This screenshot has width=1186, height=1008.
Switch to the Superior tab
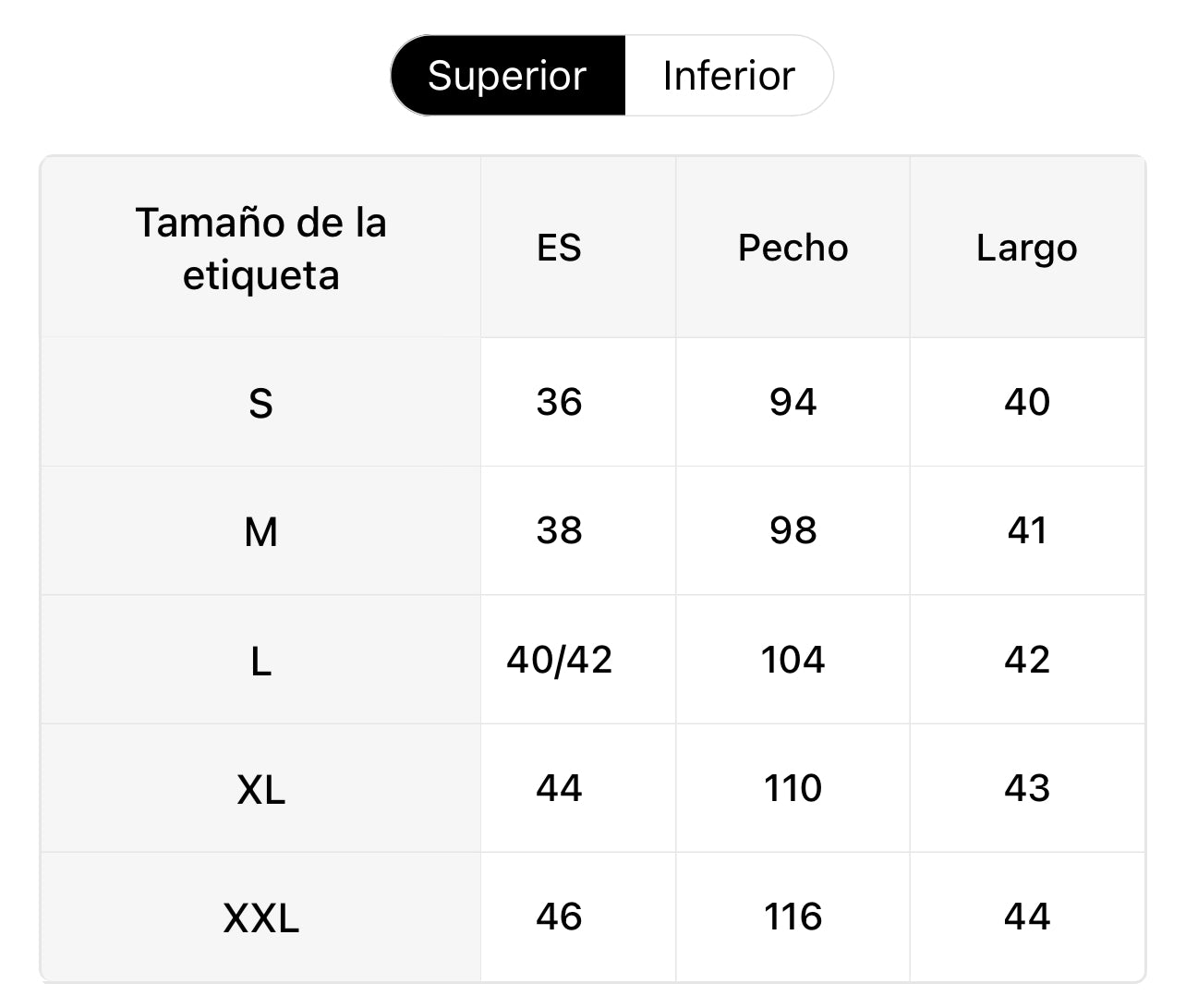click(x=507, y=76)
